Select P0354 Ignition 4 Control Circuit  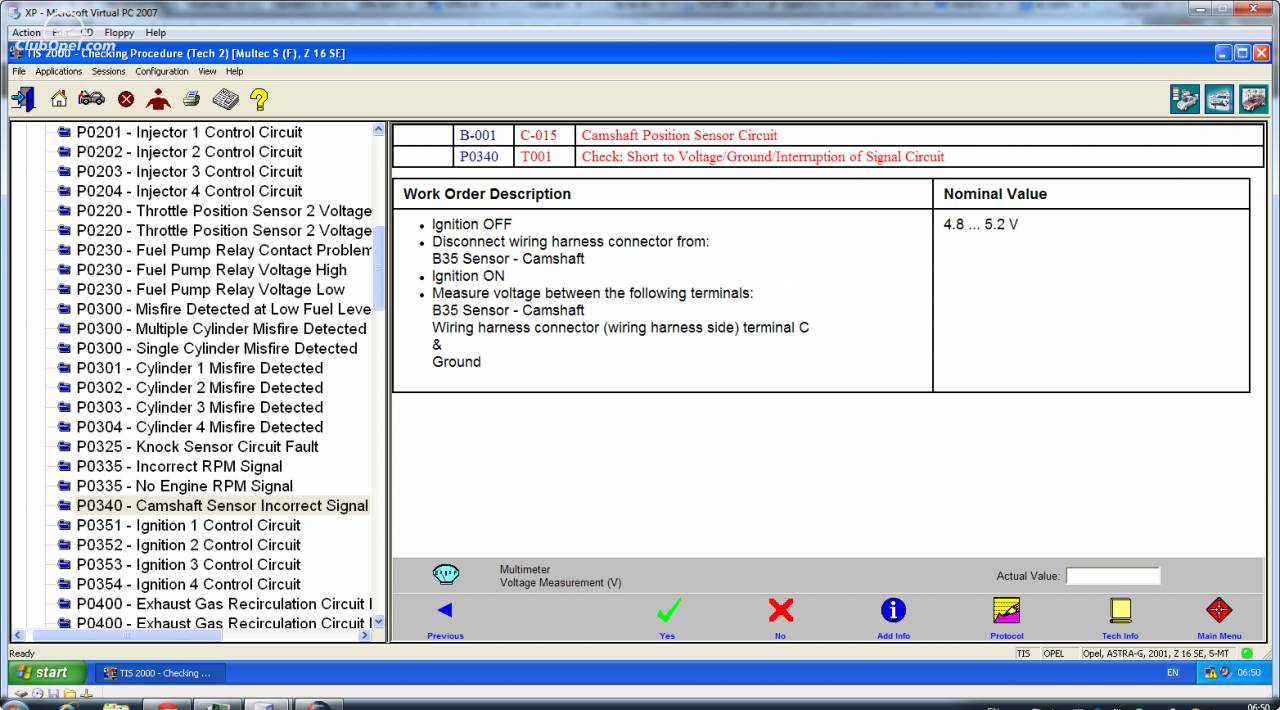189,585
